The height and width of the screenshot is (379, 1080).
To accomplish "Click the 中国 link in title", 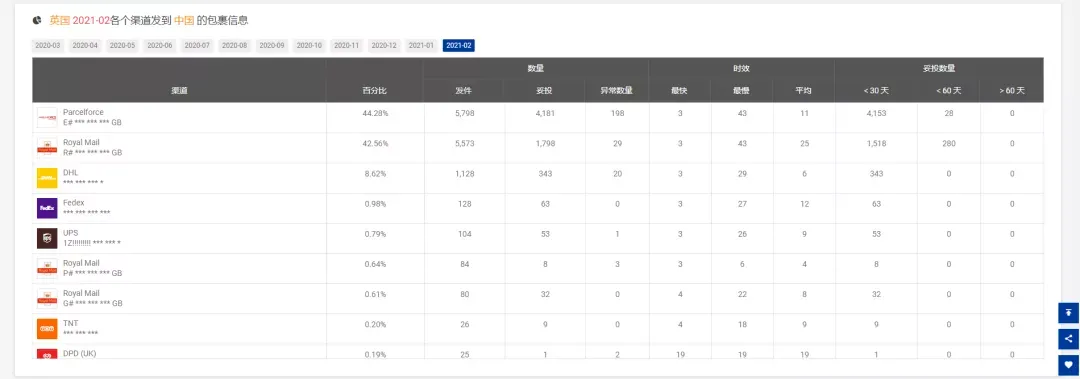I will tap(184, 21).
